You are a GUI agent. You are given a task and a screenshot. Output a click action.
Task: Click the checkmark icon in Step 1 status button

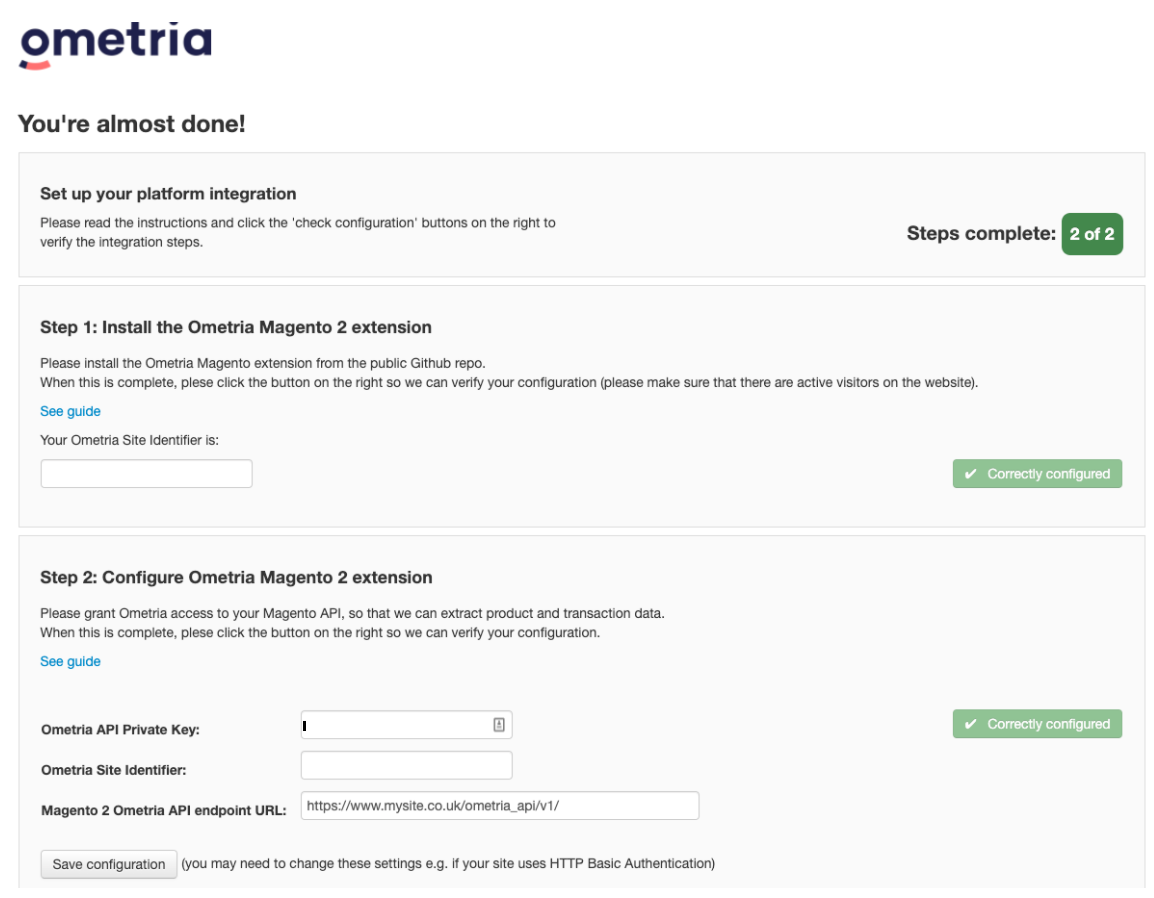pos(970,474)
